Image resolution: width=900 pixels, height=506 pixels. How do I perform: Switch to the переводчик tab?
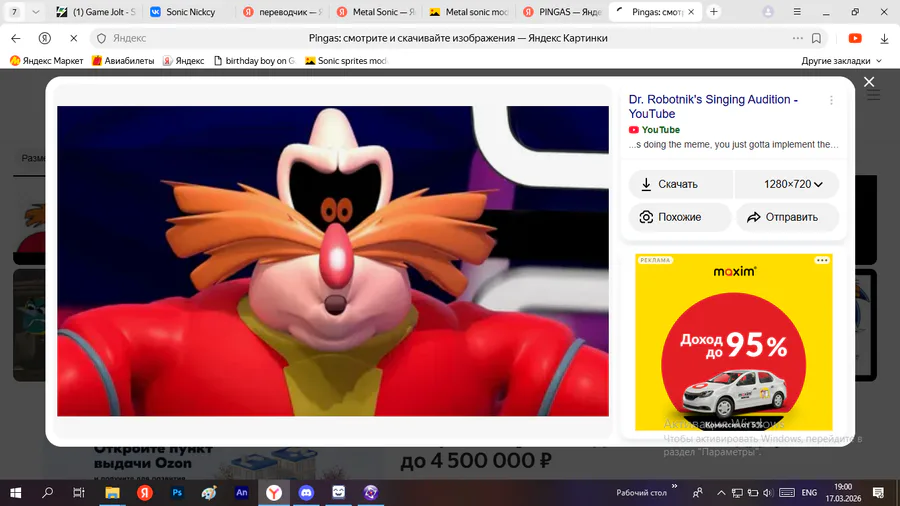pos(282,11)
